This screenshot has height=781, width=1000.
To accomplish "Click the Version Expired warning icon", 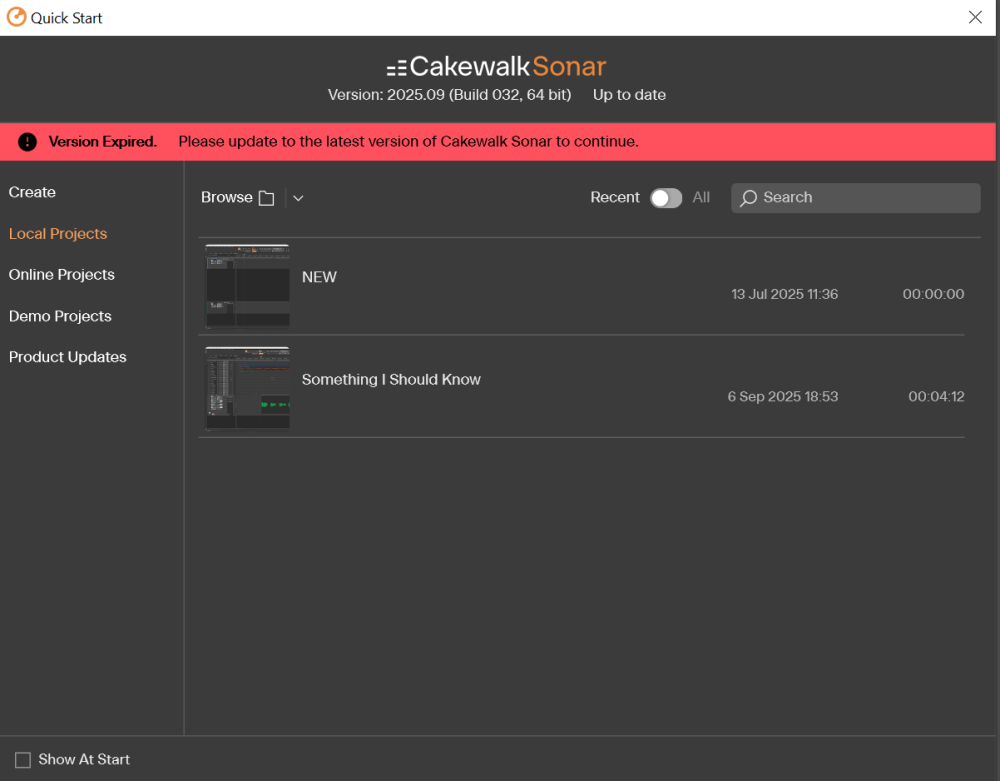I will 27,142.
